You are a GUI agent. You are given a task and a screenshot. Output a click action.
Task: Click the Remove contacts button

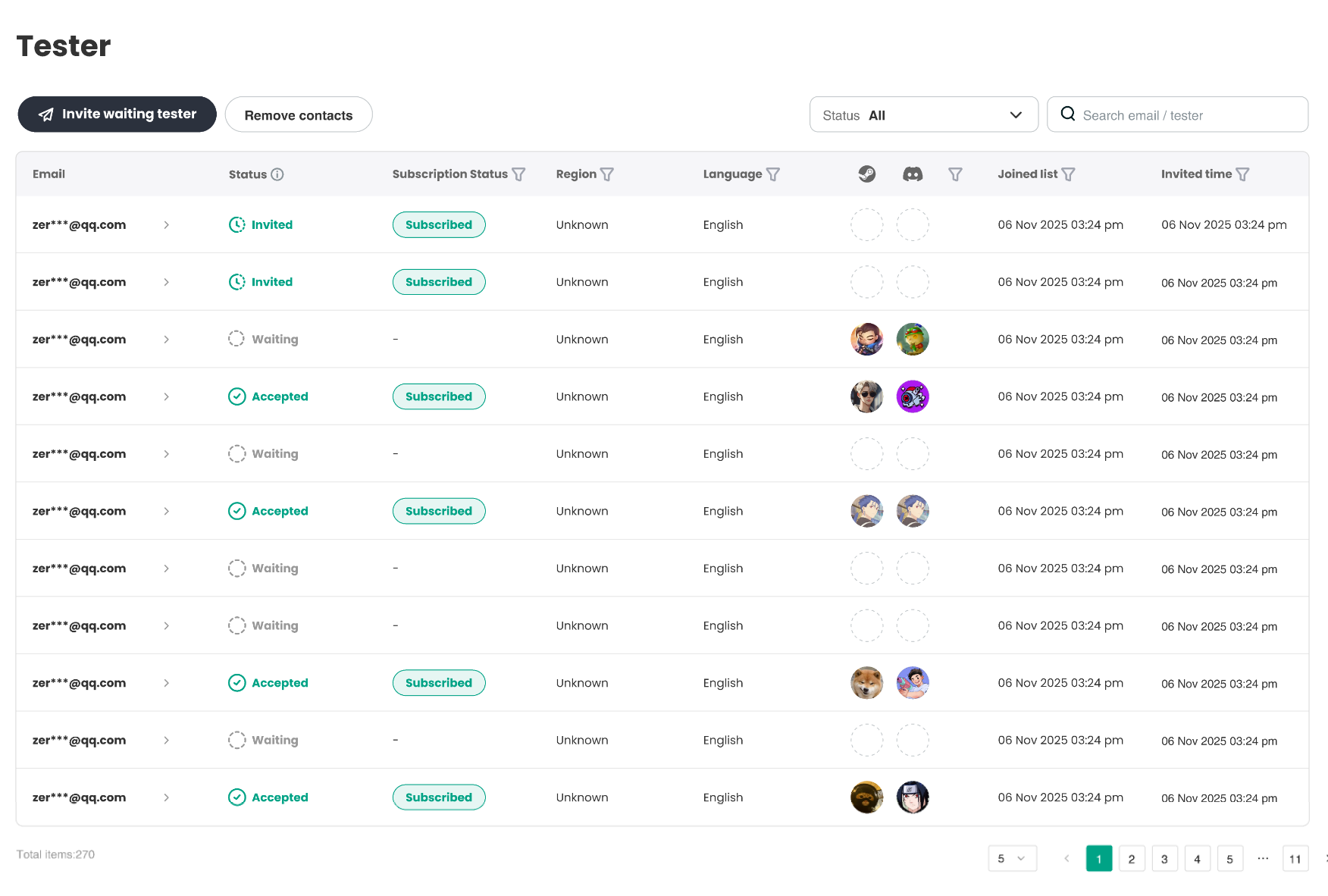pyautogui.click(x=299, y=115)
